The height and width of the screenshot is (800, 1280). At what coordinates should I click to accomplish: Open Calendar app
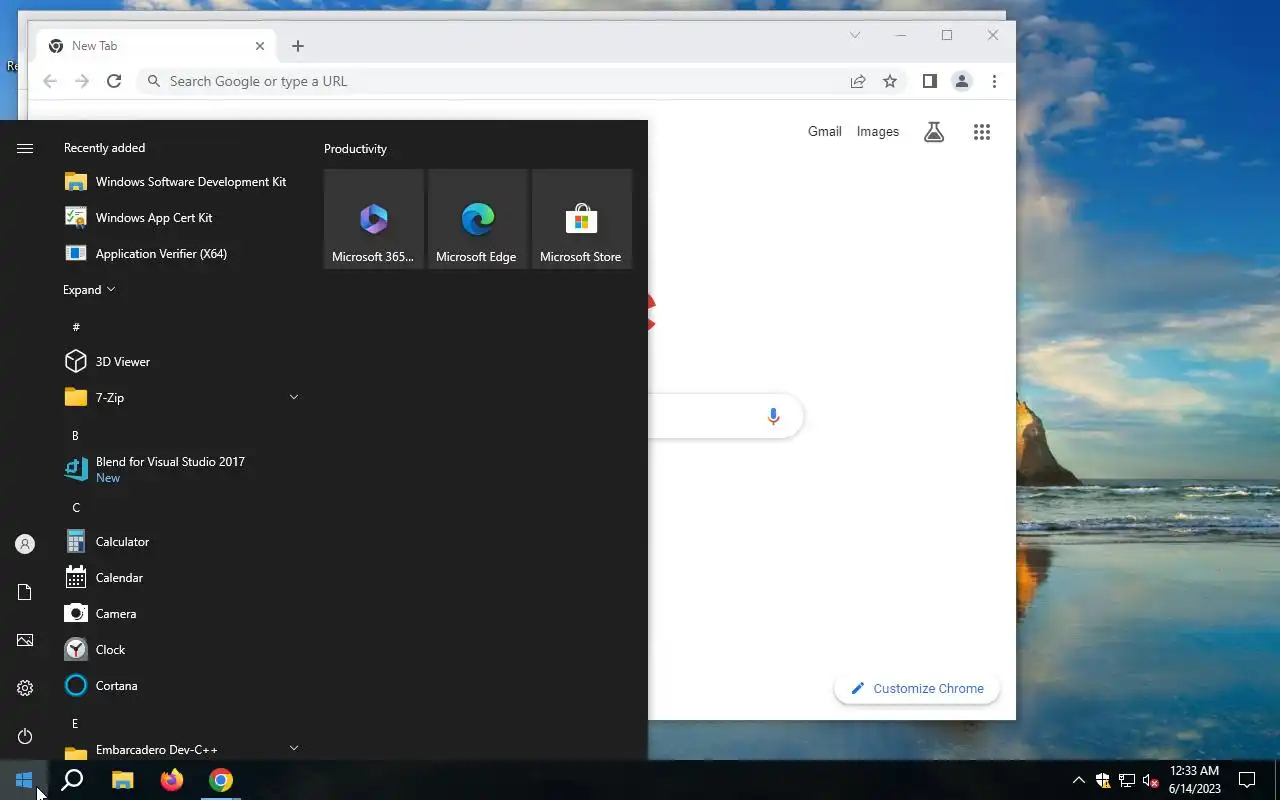click(x=182, y=578)
